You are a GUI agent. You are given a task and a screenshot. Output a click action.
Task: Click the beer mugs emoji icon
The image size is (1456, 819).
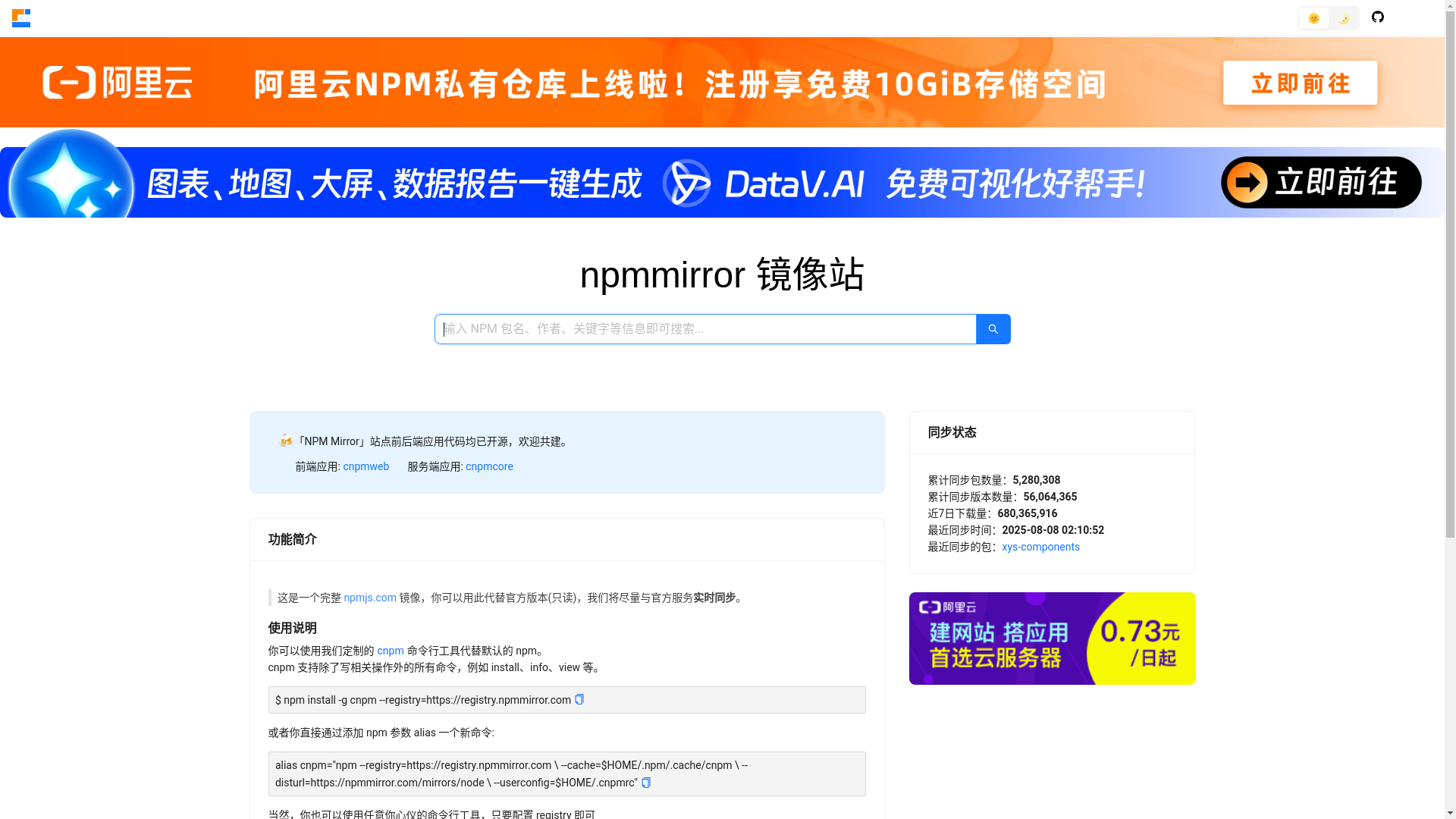tap(285, 441)
